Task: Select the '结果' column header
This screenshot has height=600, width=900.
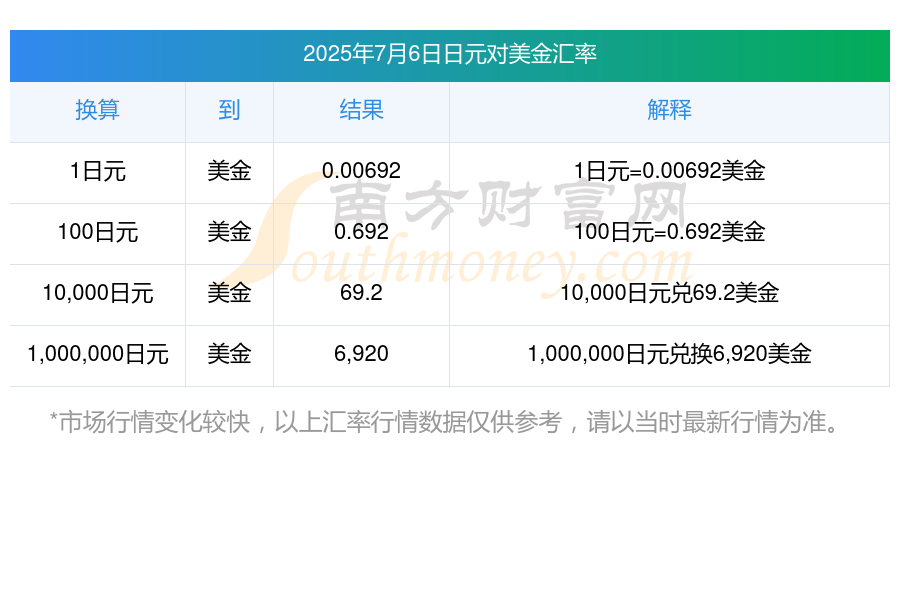Action: click(x=361, y=110)
